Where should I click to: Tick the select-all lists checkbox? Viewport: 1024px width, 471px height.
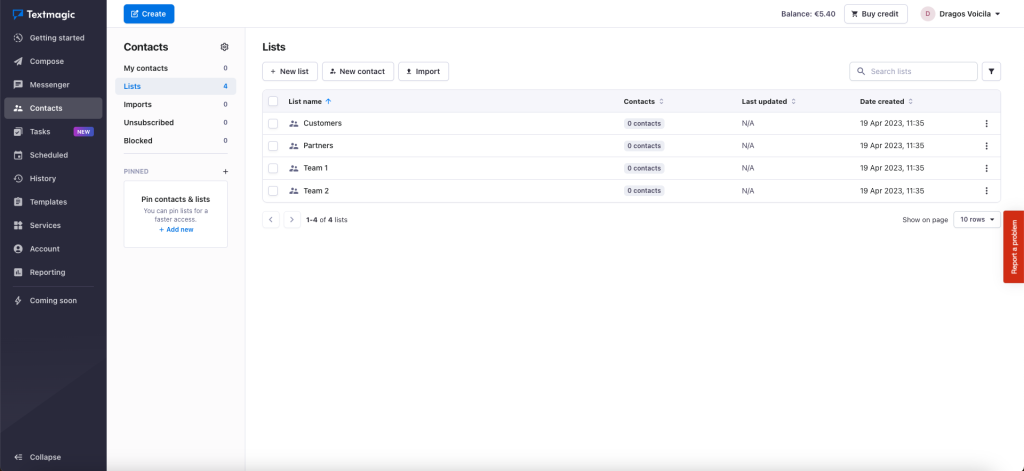pyautogui.click(x=273, y=101)
